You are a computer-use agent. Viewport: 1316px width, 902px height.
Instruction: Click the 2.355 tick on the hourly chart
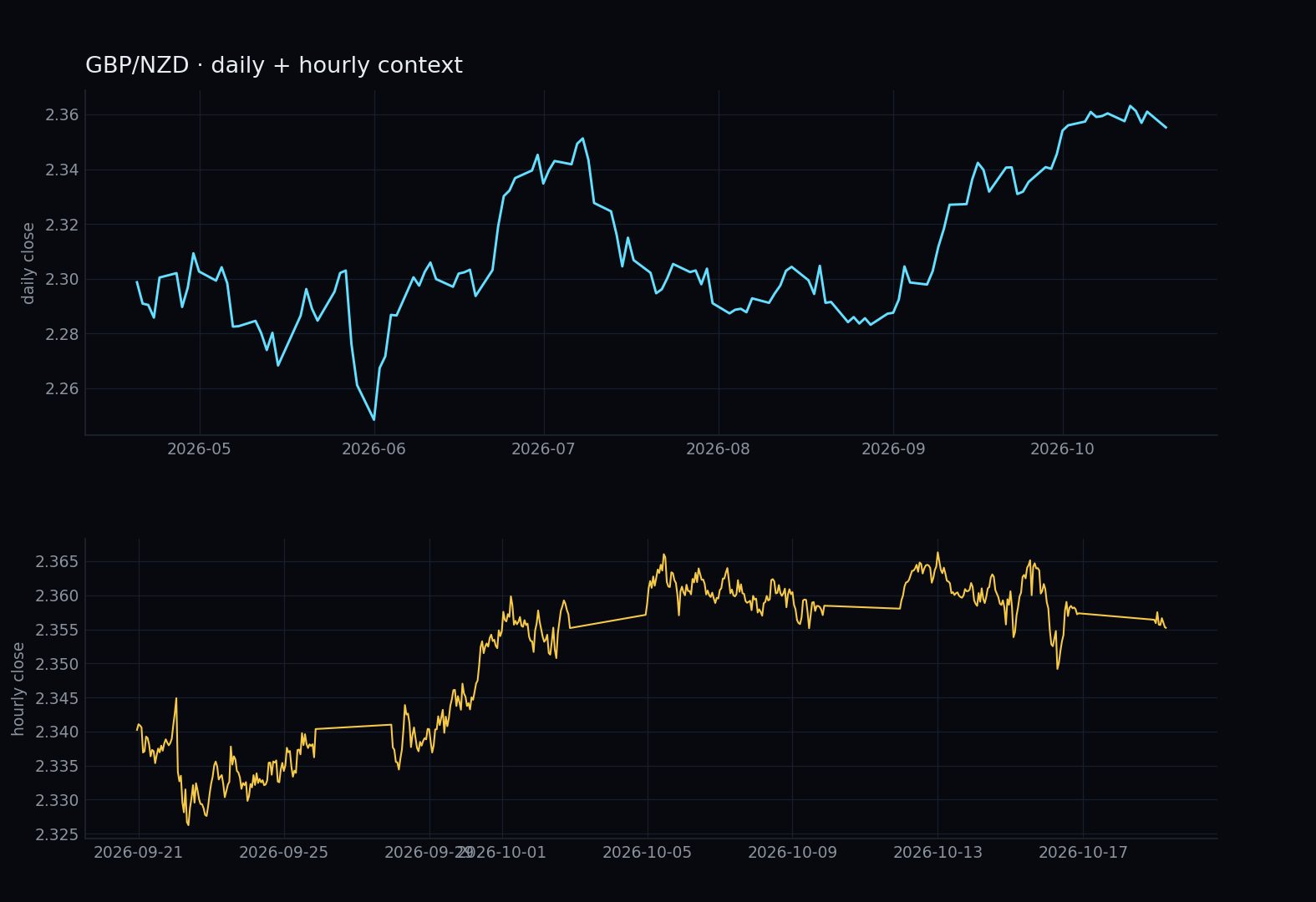(57, 631)
